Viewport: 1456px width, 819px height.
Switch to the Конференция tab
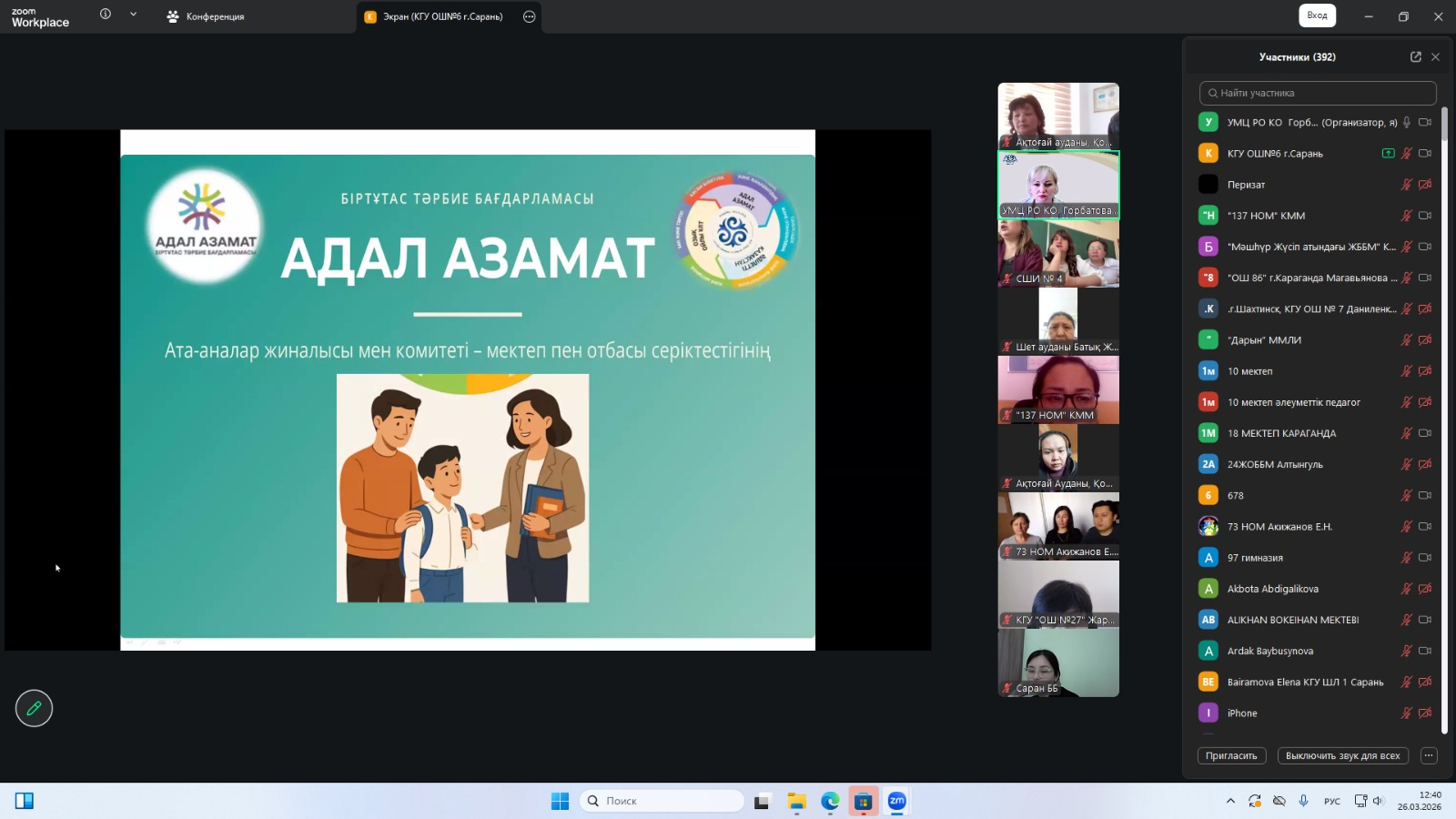coord(206,16)
